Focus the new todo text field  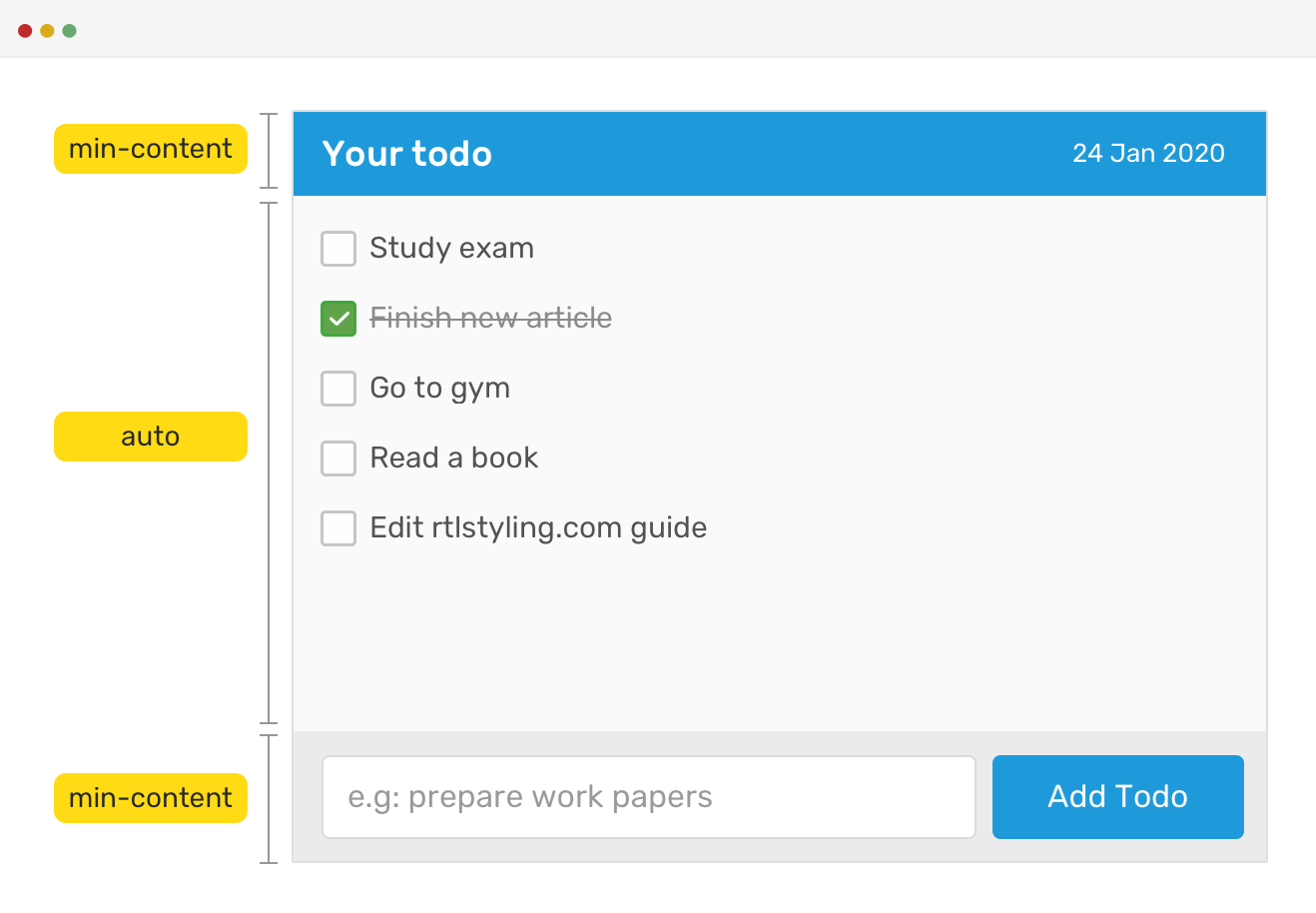(648, 796)
